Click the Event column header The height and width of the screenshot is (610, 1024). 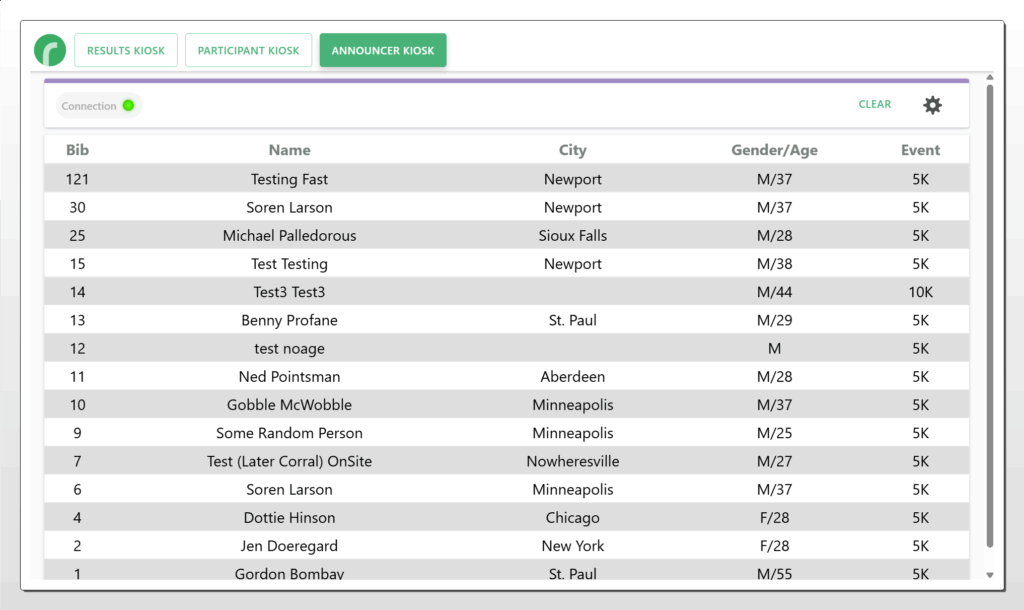click(920, 150)
